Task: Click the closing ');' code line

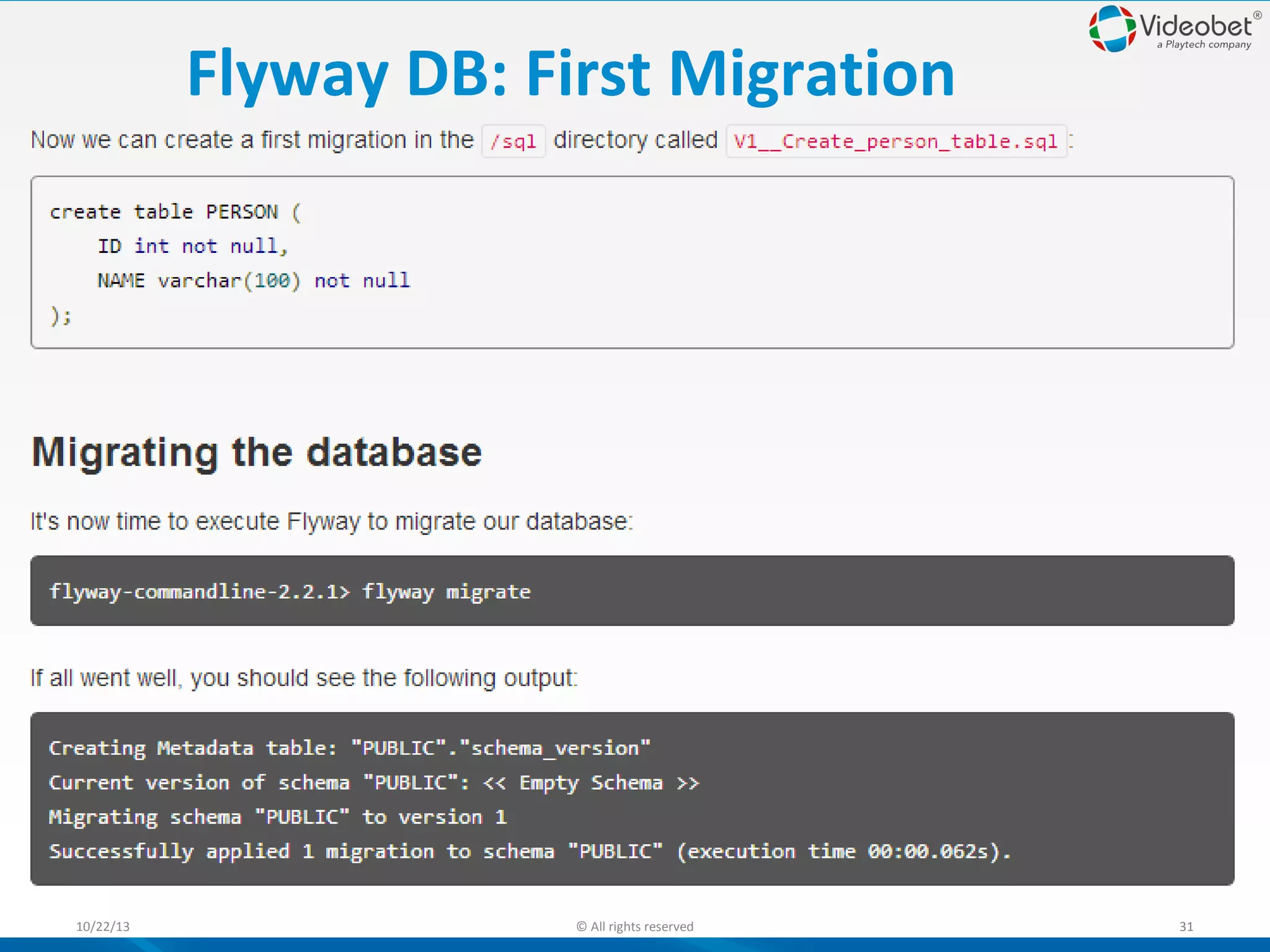Action: (x=61, y=316)
